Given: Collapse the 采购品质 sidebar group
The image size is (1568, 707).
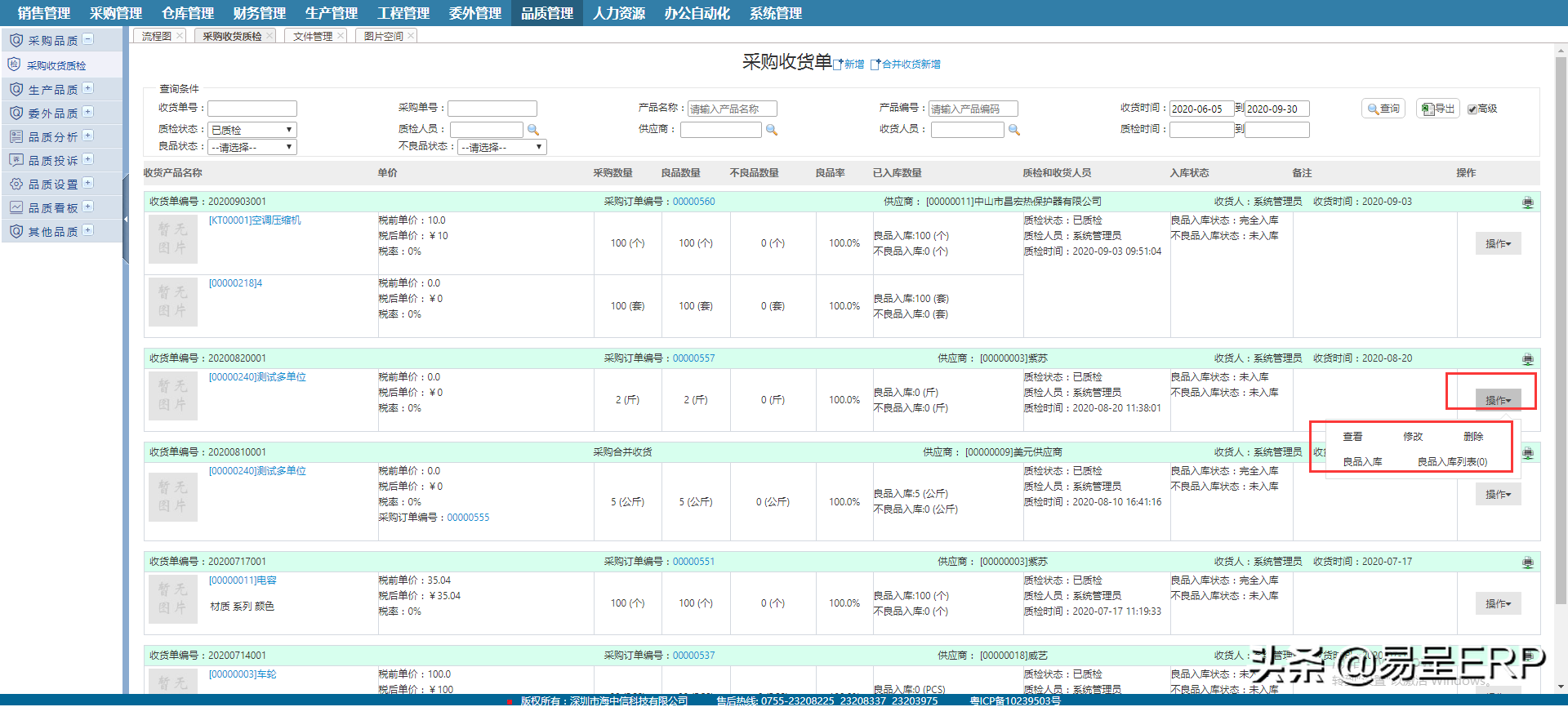Looking at the screenshot, I should pyautogui.click(x=88, y=39).
